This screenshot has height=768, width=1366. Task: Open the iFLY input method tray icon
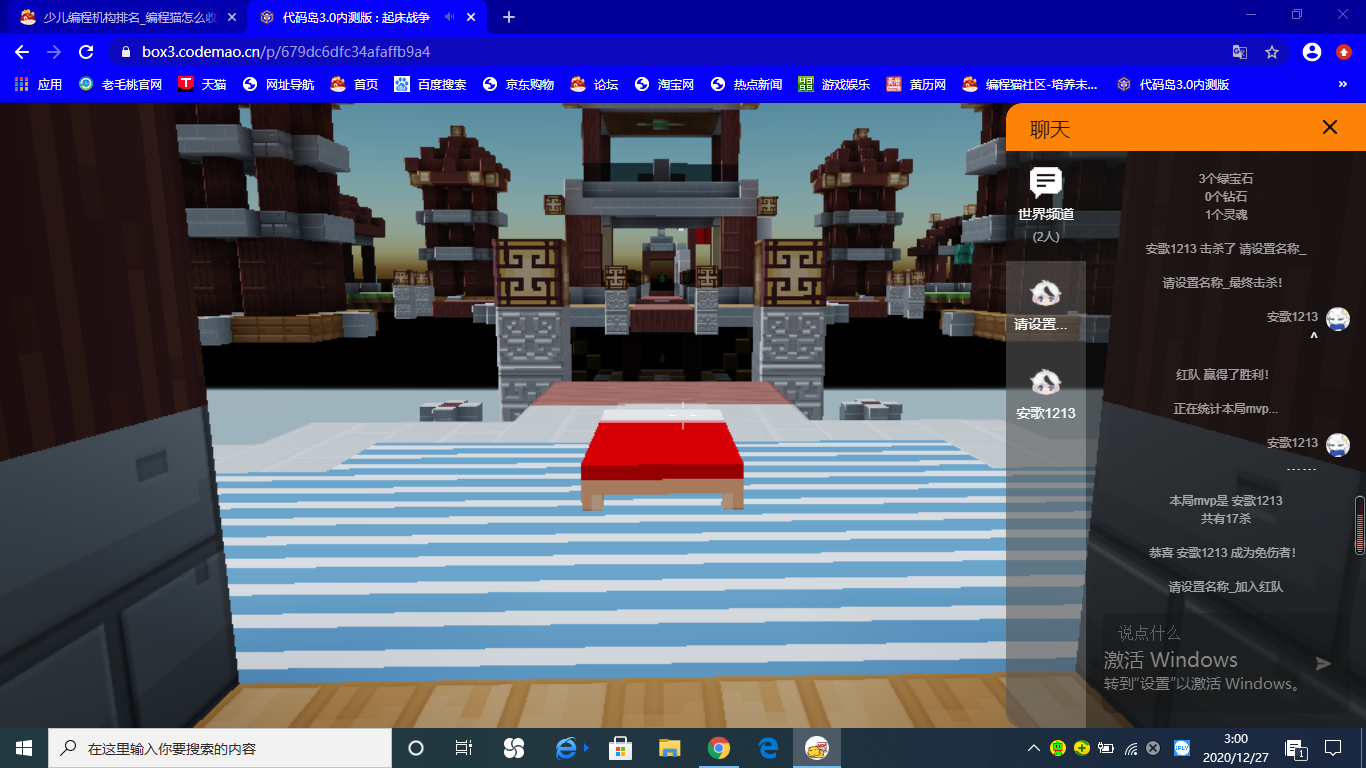pyautogui.click(x=1180, y=748)
